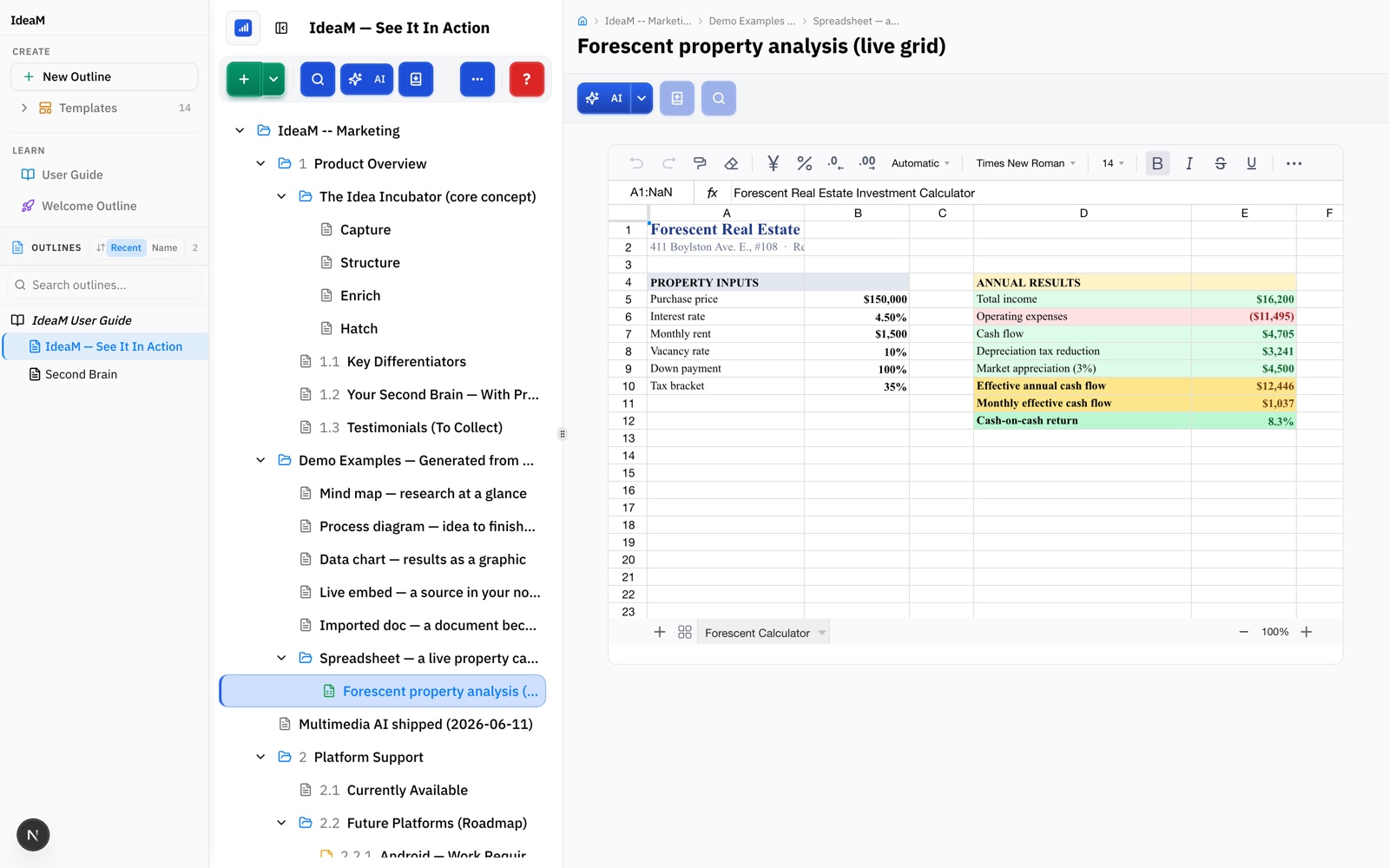Apply currency format with yen icon

(x=773, y=163)
